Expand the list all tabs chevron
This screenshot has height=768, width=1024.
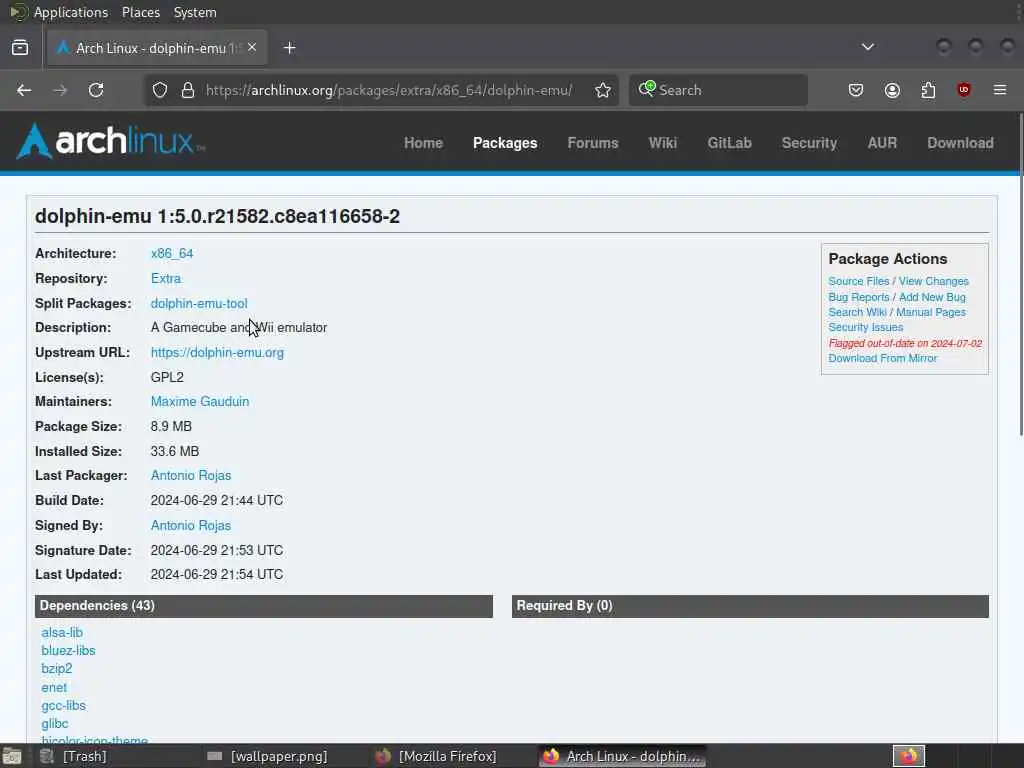[868, 47]
